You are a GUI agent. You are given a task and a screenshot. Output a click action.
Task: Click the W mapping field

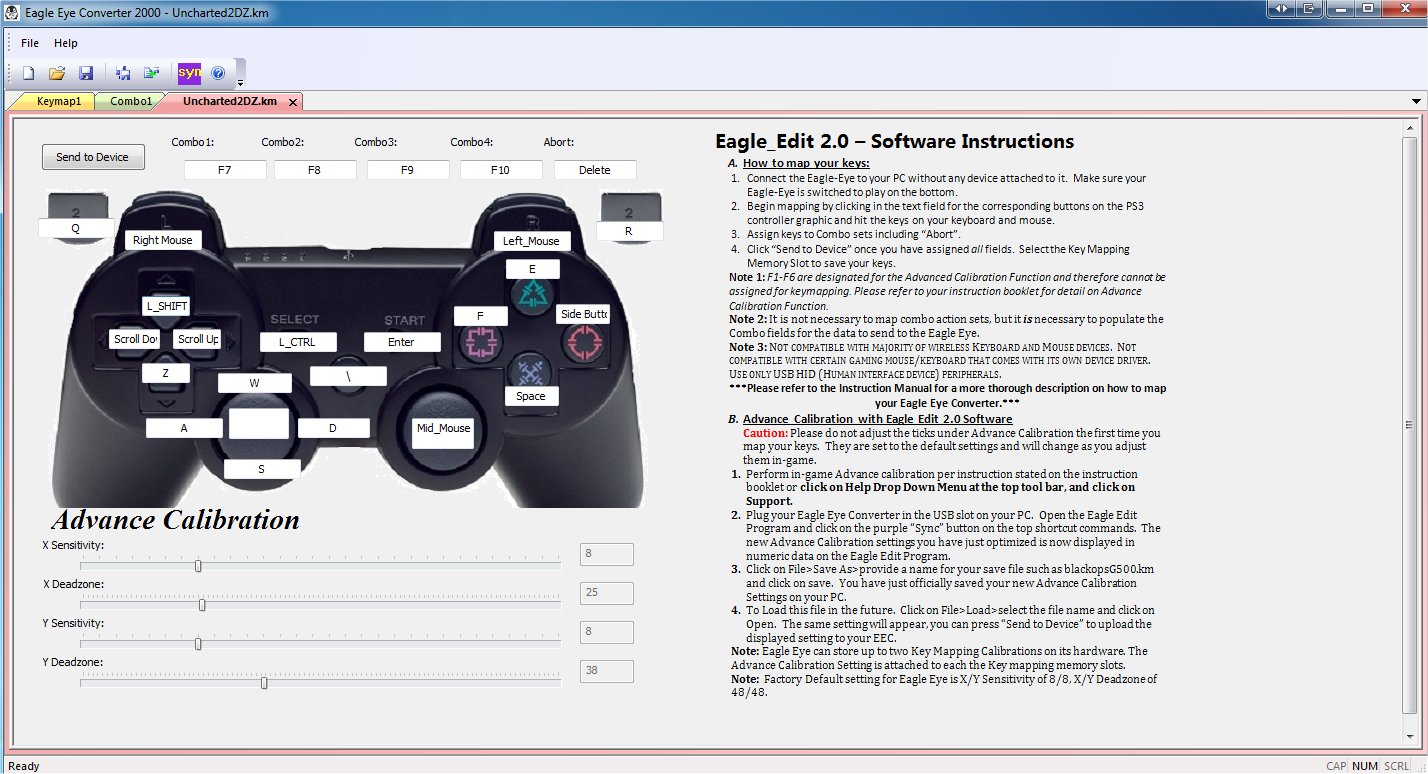[x=255, y=383]
